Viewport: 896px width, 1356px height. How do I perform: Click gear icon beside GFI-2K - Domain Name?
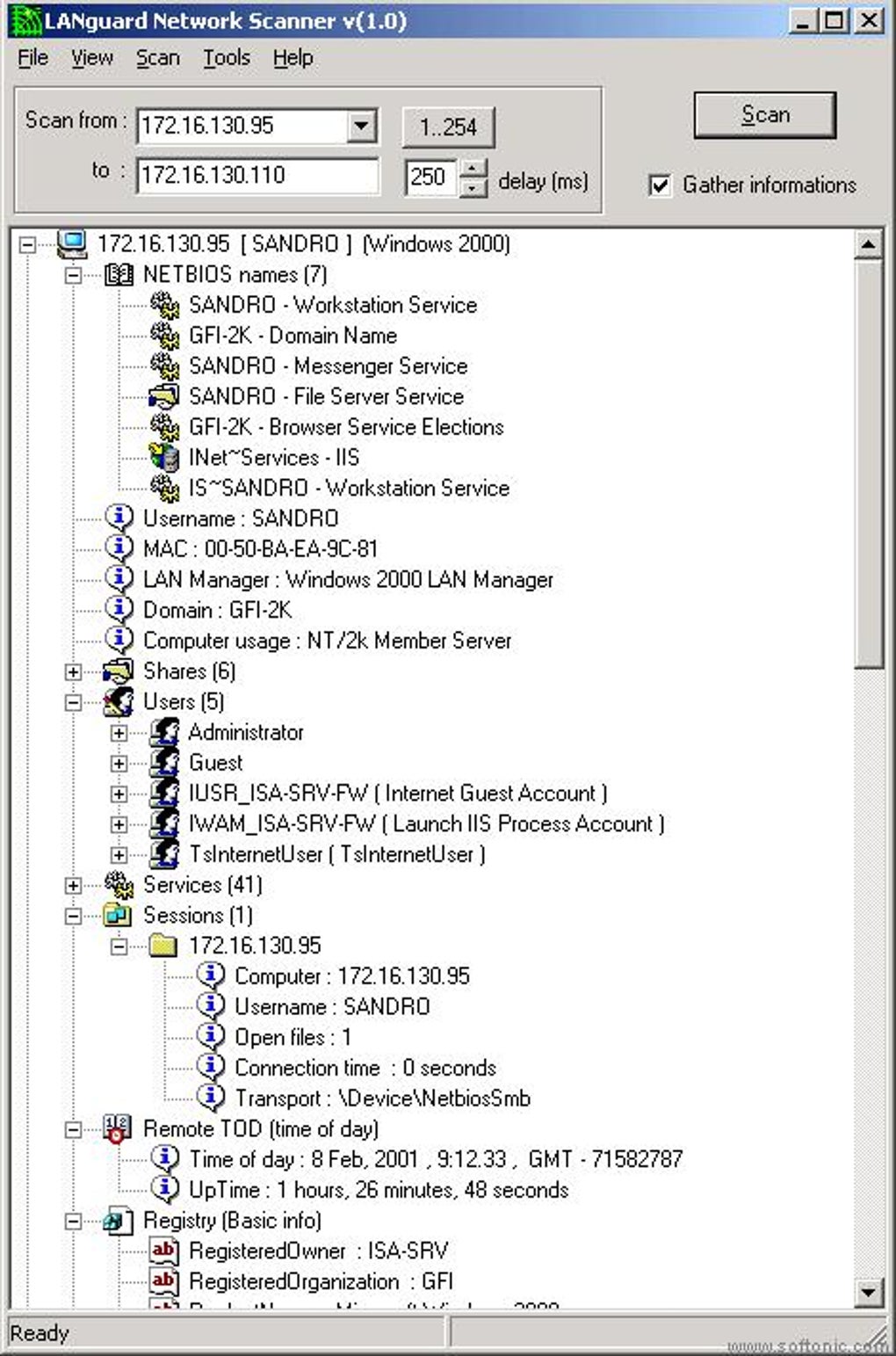(164, 335)
